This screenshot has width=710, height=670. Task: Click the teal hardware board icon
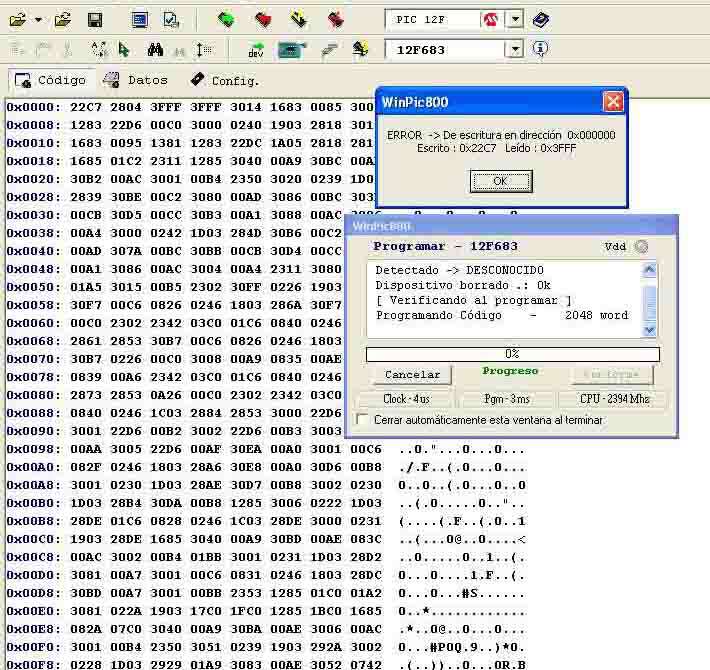click(292, 49)
